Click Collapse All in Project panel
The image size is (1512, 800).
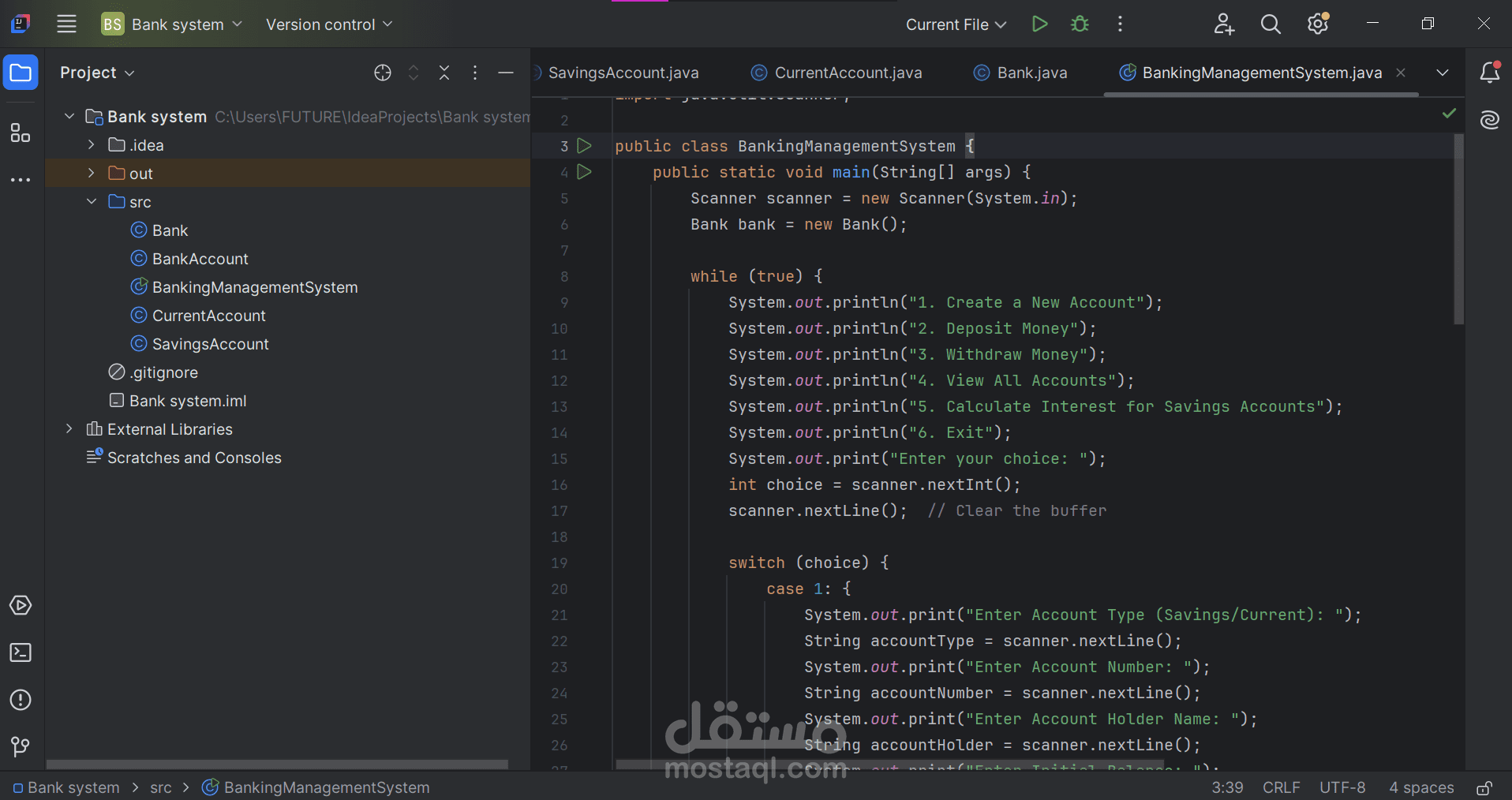[444, 73]
